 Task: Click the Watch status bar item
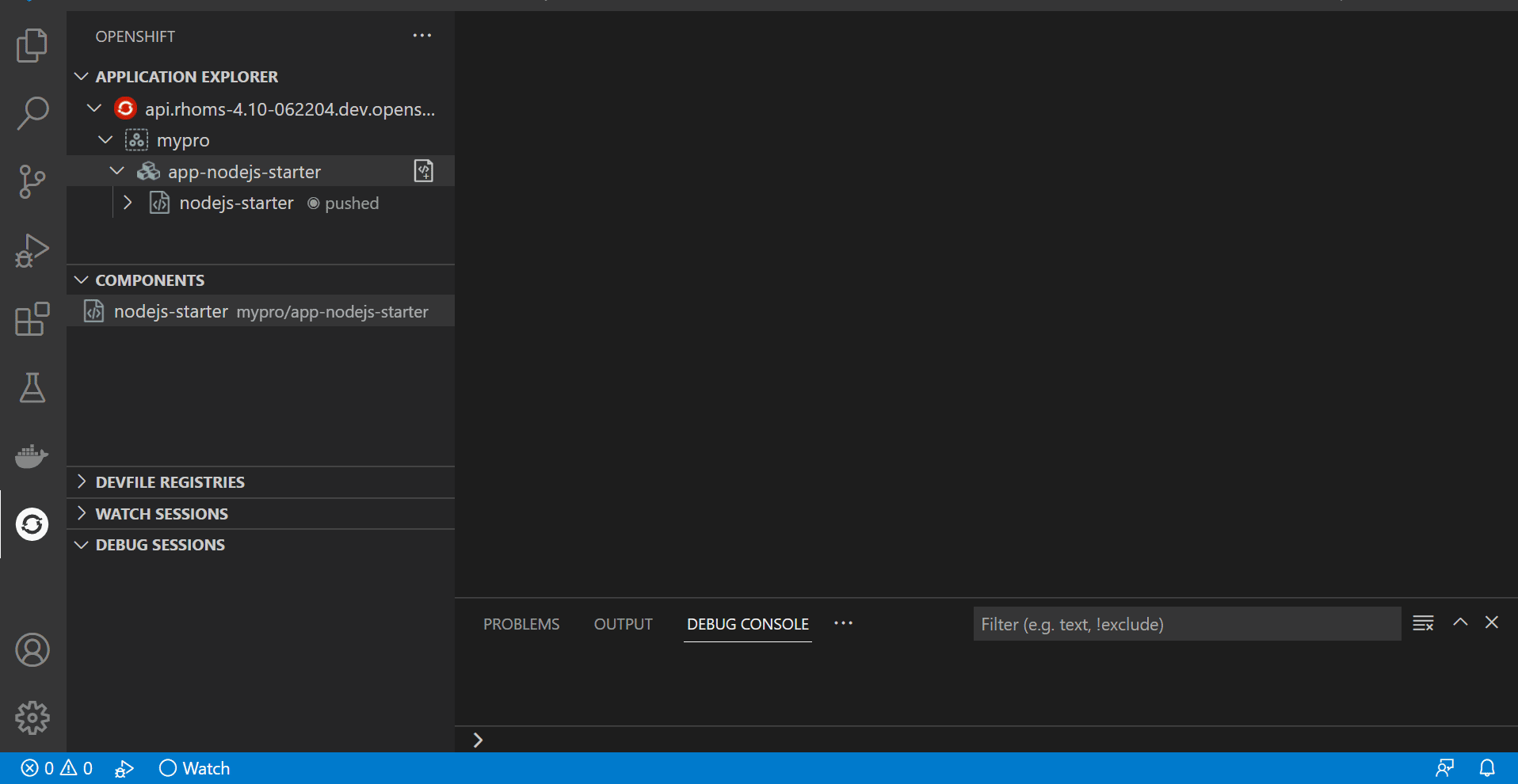point(194,768)
